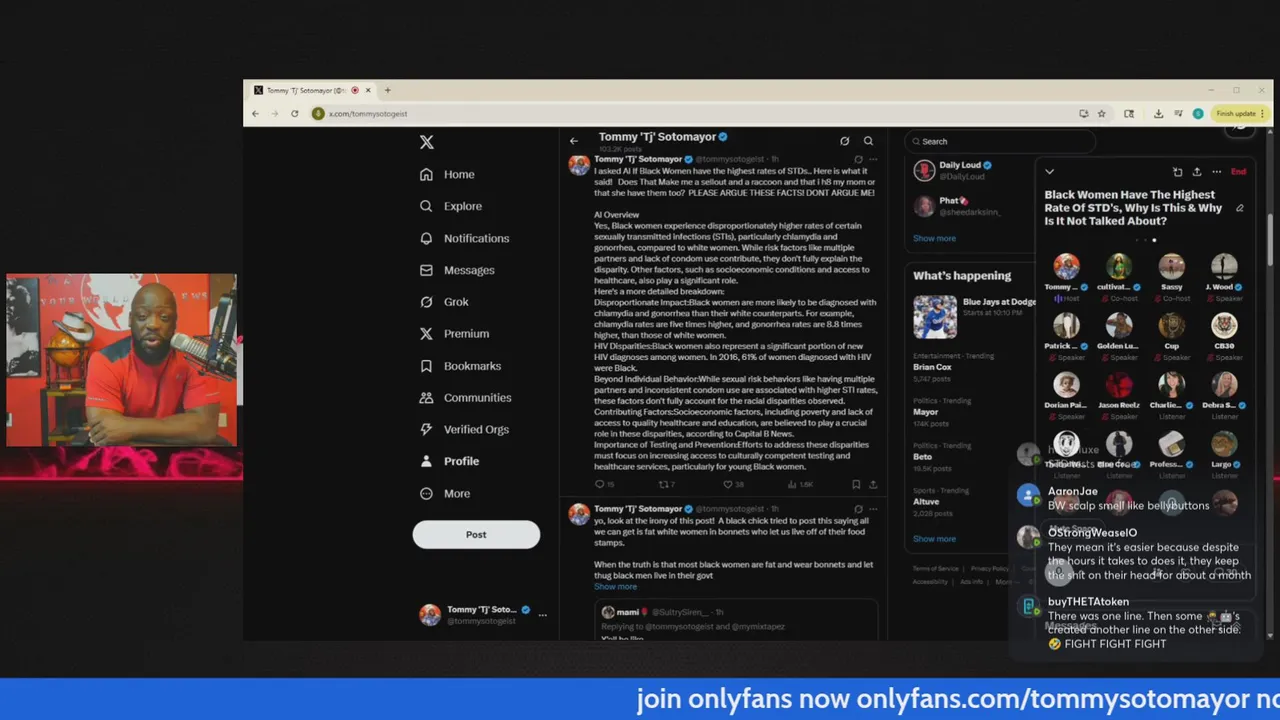Screen dimensions: 1280x720
Task: Open Communities from the sidebar
Action: 465,398
